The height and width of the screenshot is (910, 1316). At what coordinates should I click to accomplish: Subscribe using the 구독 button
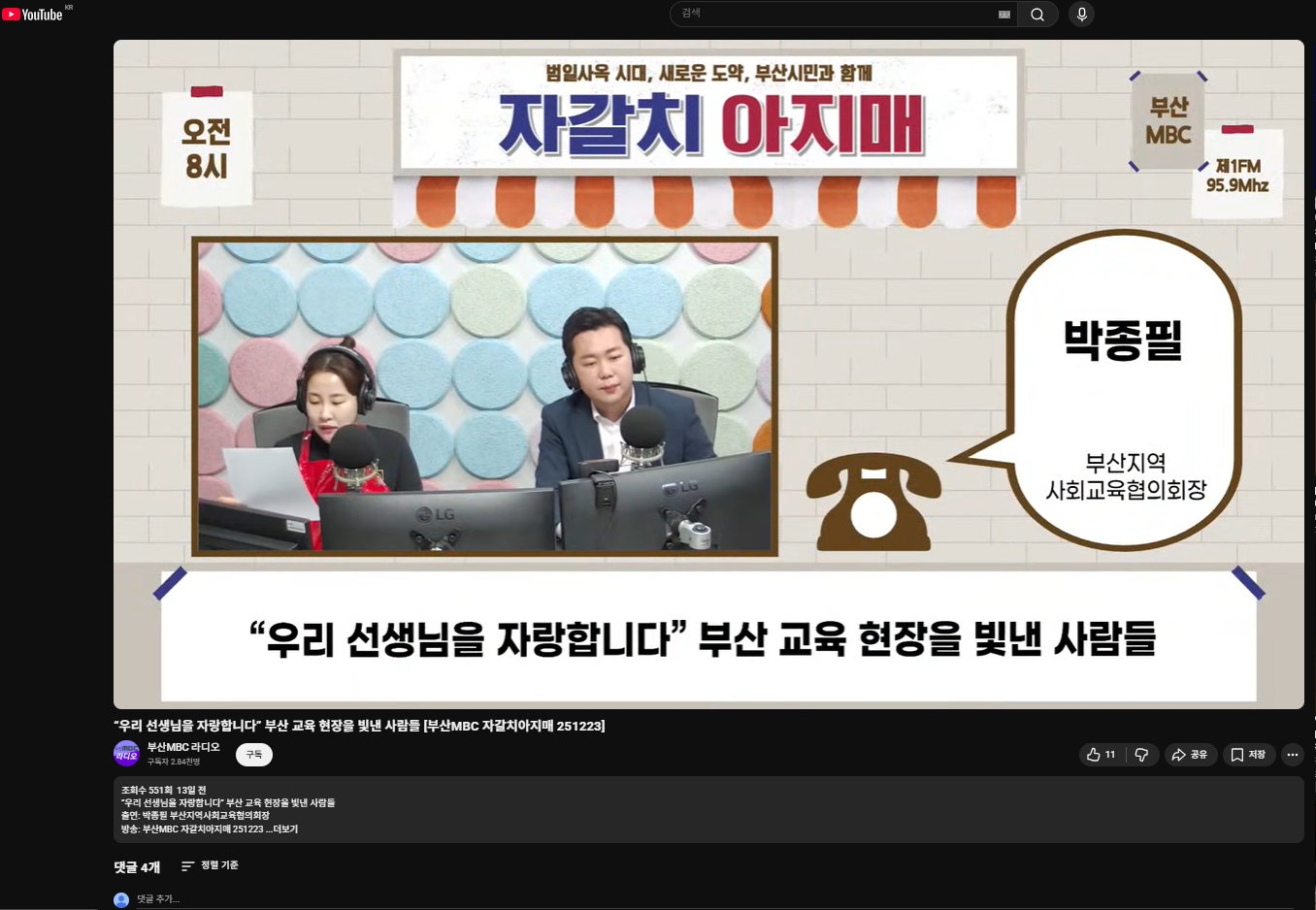point(253,754)
